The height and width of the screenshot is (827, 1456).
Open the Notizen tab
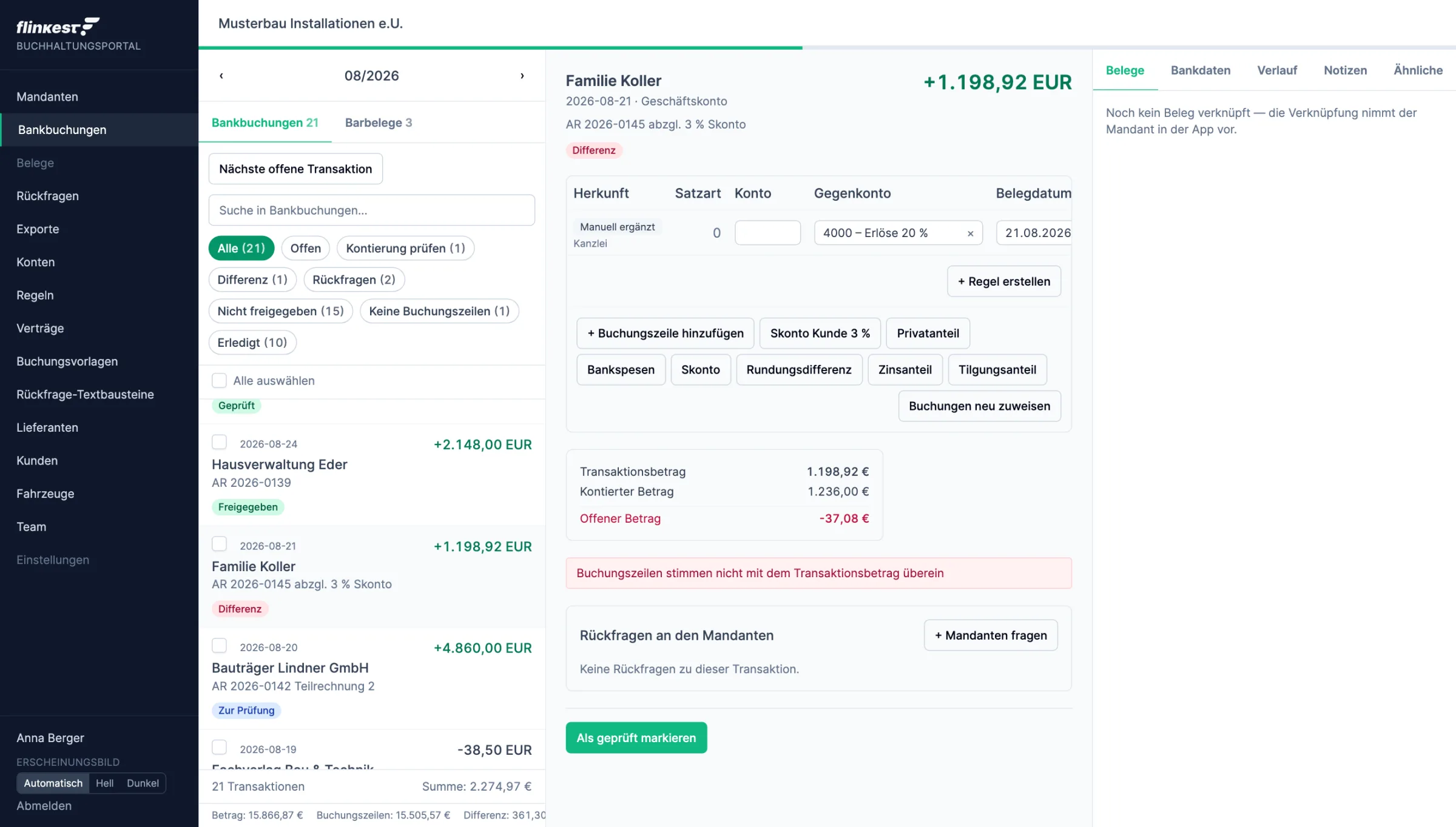[x=1345, y=70]
